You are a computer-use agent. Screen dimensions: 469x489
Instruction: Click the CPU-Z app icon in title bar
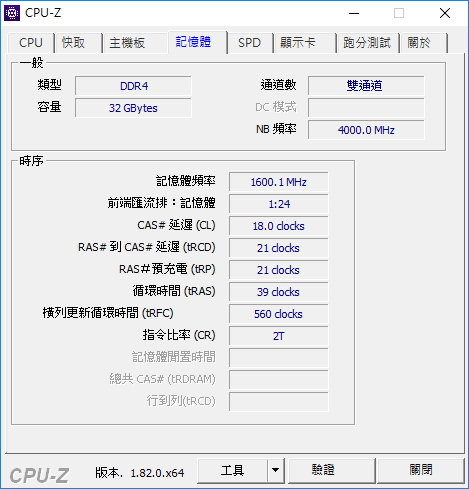coord(12,13)
